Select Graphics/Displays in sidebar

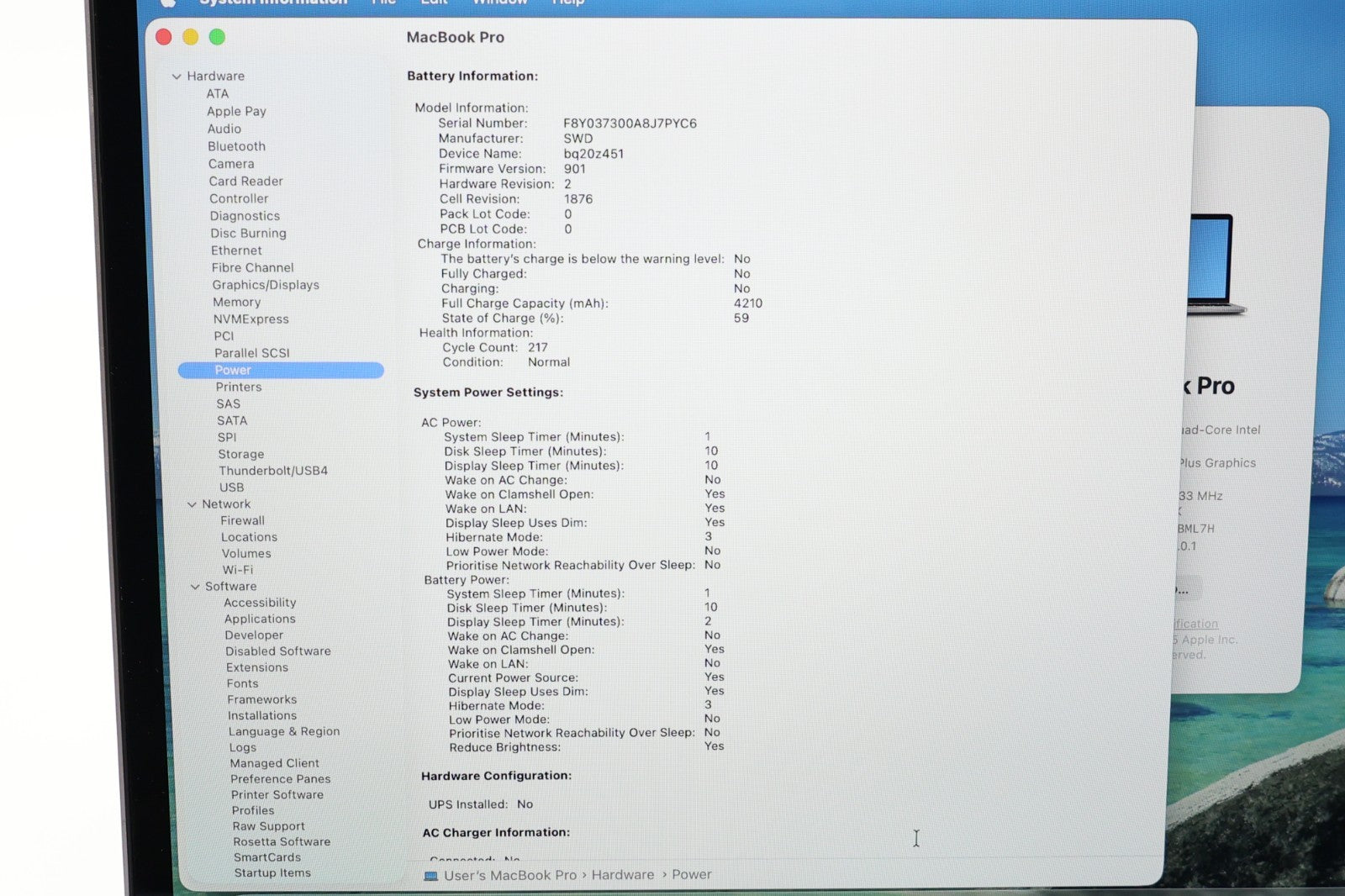point(266,285)
